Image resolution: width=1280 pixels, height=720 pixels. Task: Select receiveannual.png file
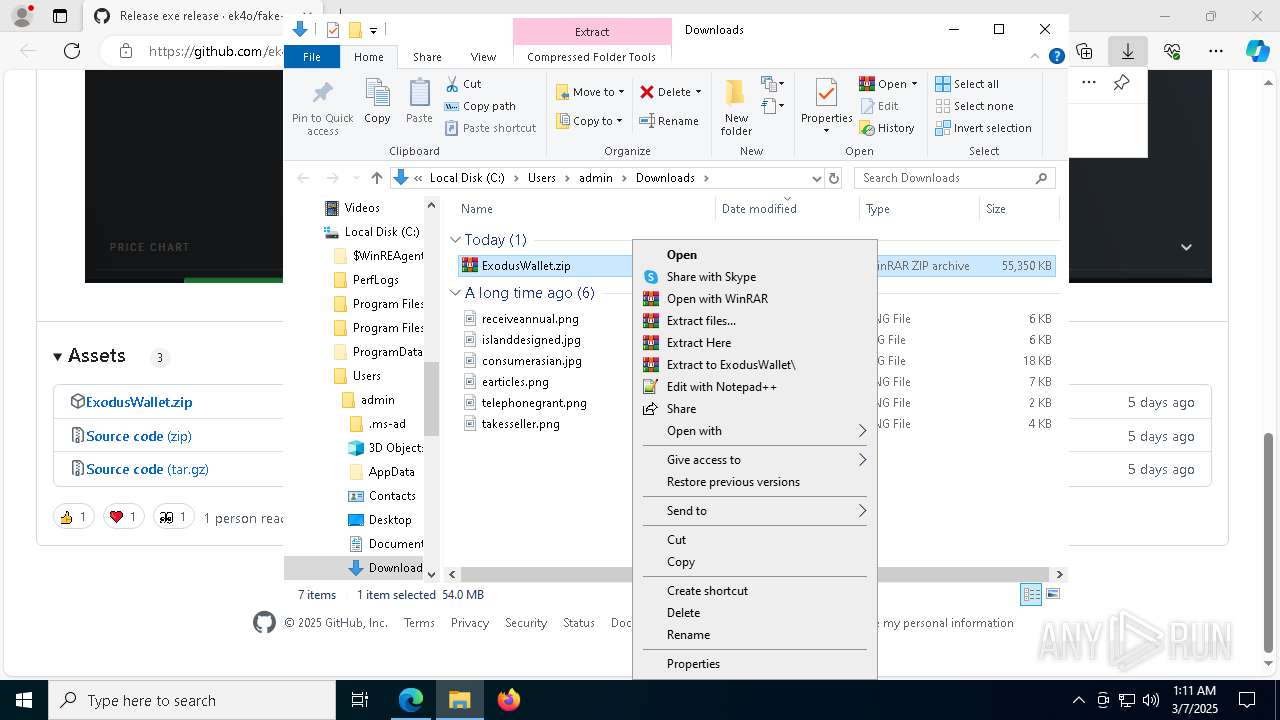(530, 319)
